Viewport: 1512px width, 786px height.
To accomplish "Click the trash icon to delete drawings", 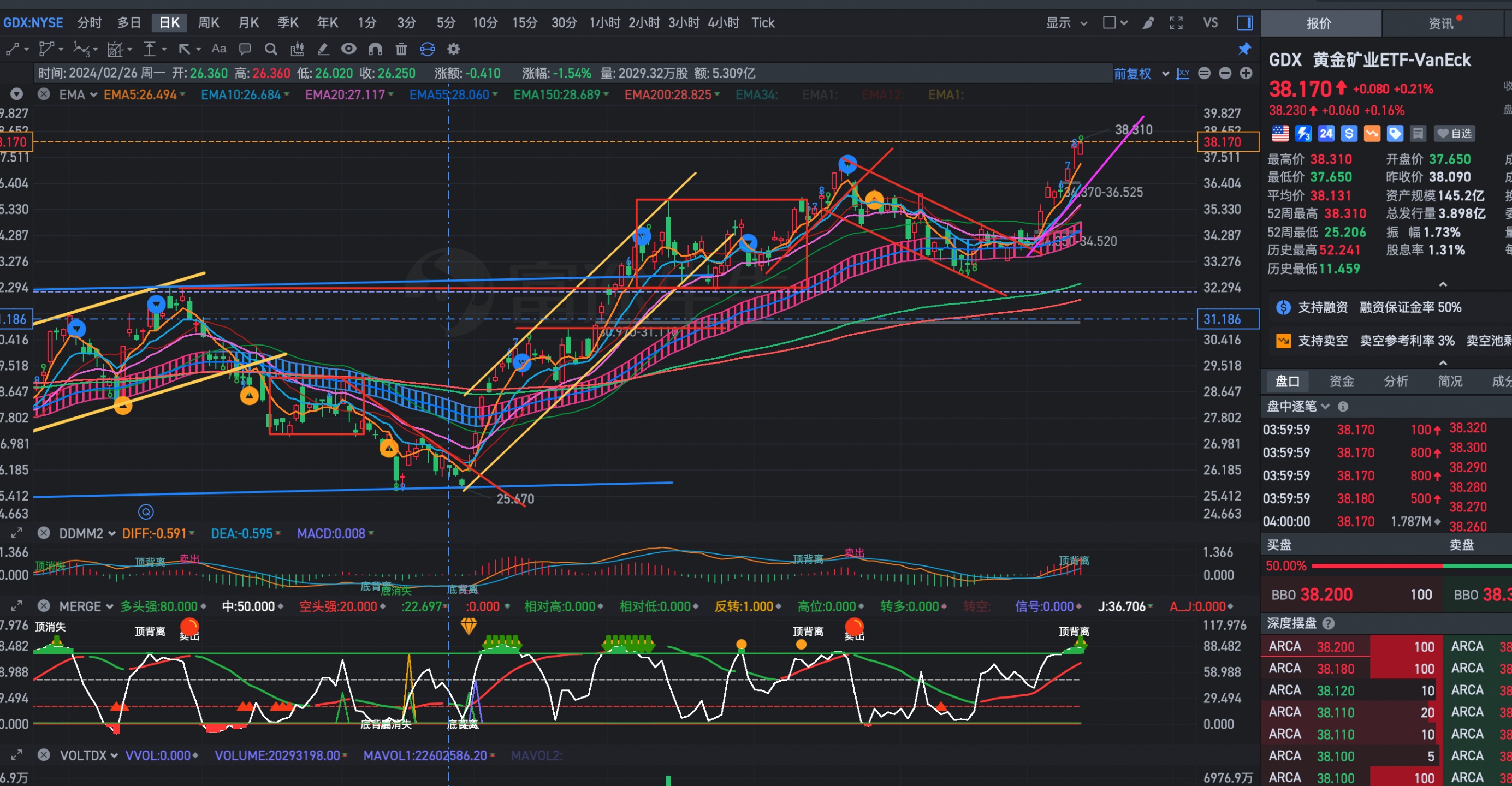I will [x=401, y=49].
